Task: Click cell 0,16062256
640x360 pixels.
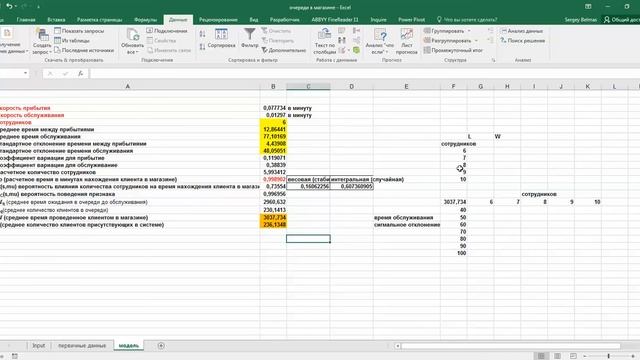Action: click(308, 186)
